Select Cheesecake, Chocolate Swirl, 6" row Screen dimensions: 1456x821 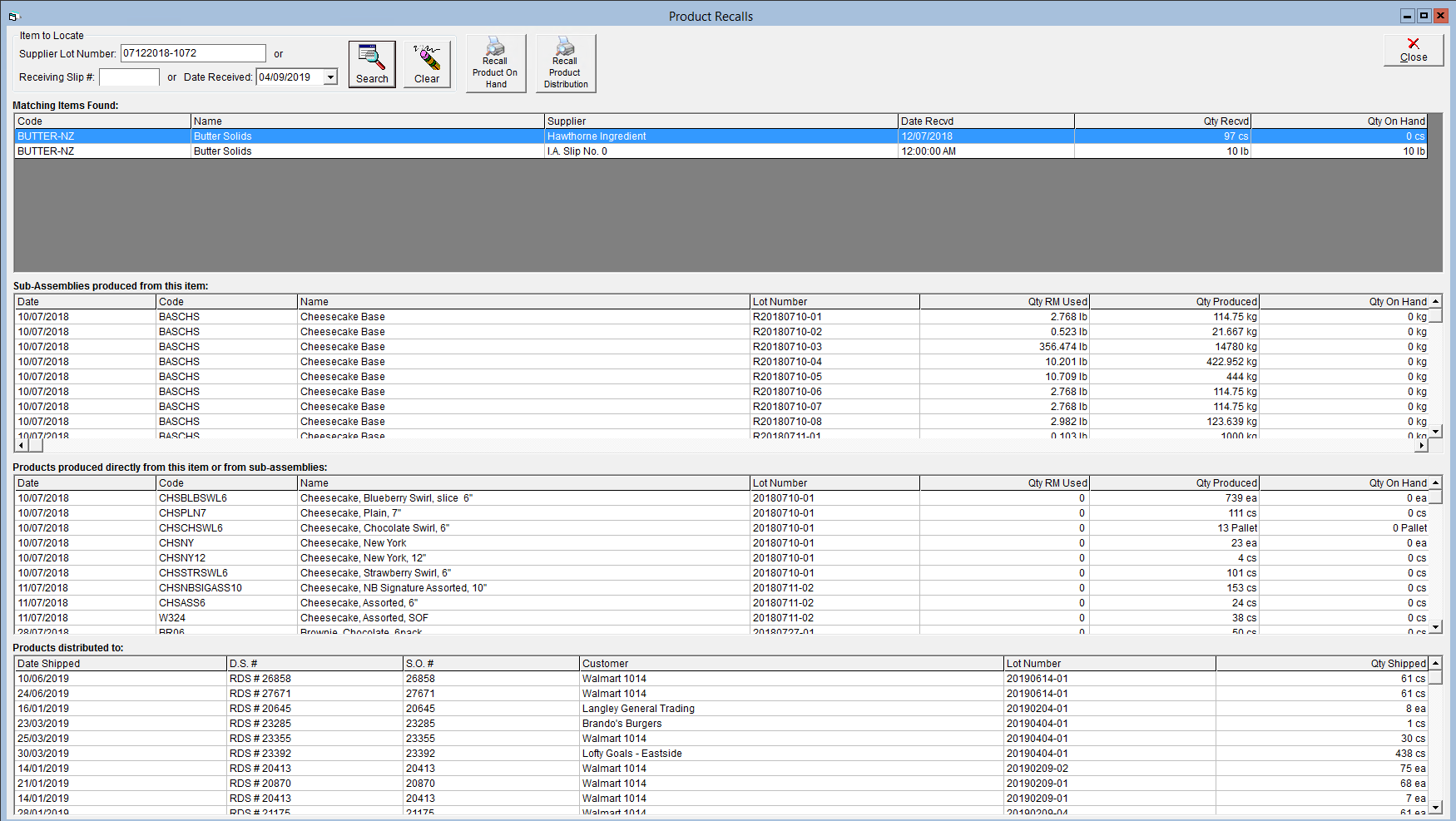tap(721, 528)
